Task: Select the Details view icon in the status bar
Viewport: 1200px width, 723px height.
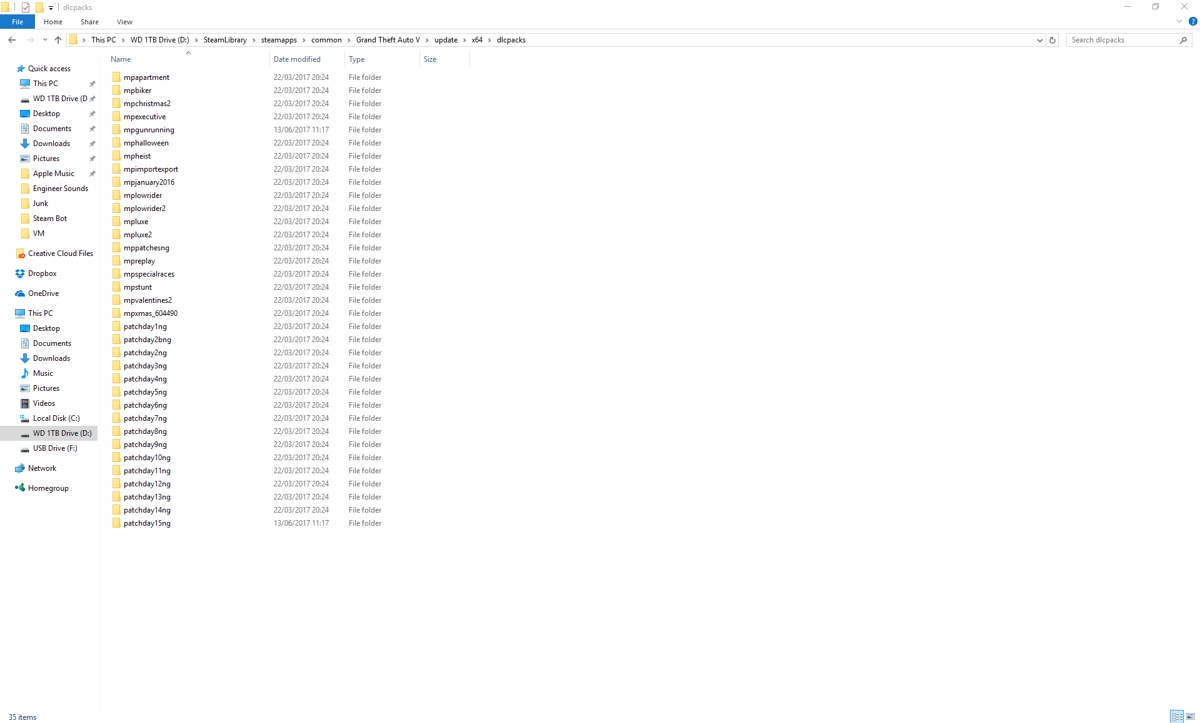Action: click(1177, 716)
